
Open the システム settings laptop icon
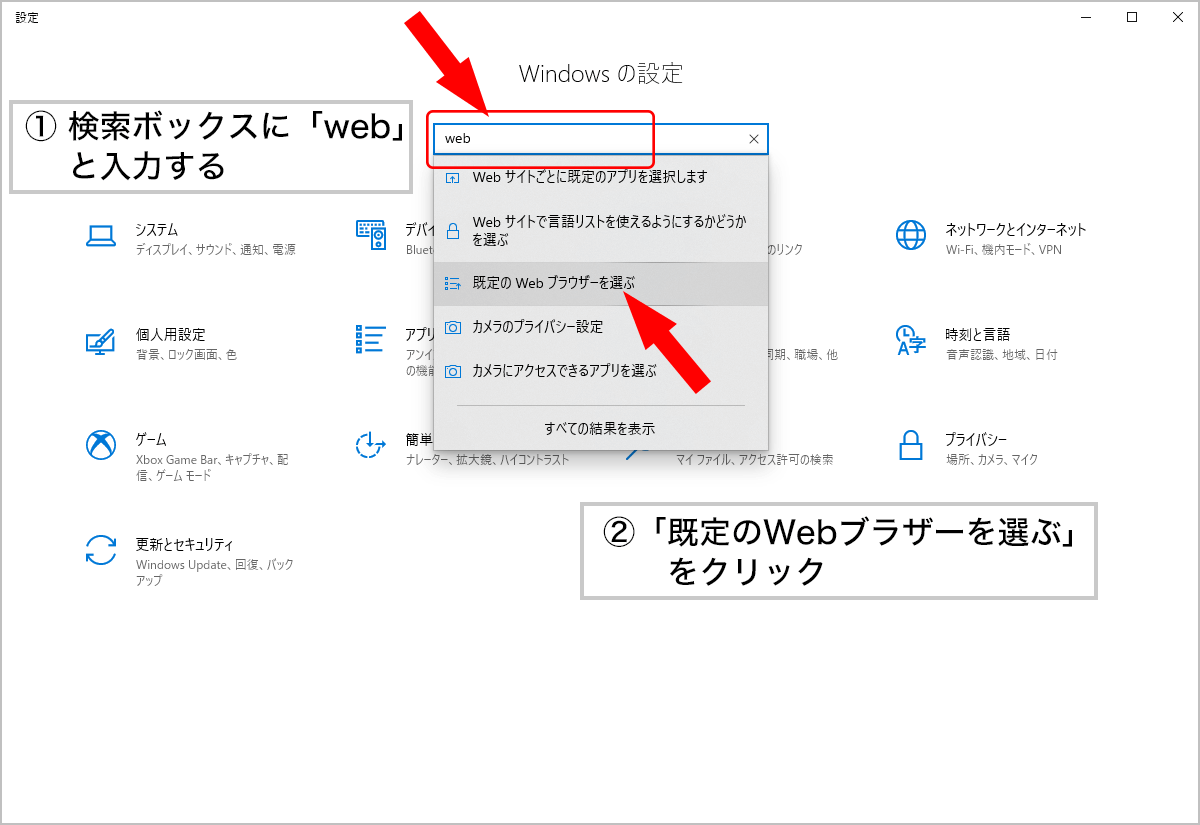point(101,235)
